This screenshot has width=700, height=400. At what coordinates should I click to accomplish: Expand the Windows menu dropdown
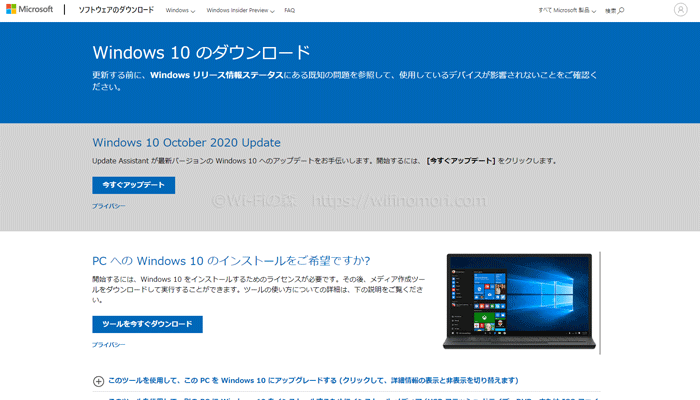180,10
